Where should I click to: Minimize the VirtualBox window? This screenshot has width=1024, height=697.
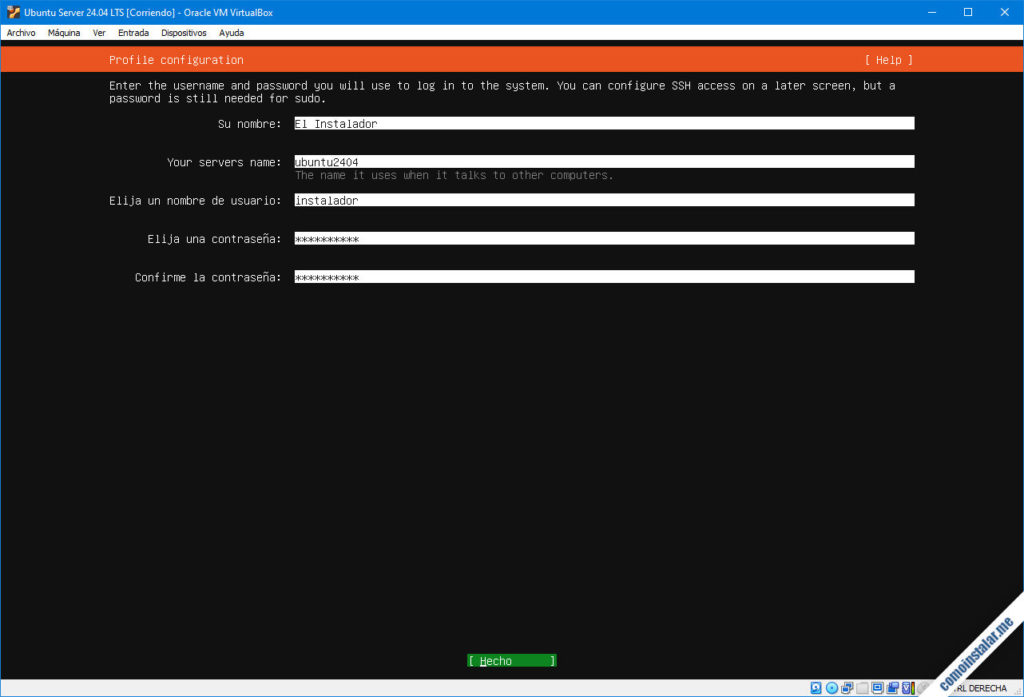click(932, 12)
